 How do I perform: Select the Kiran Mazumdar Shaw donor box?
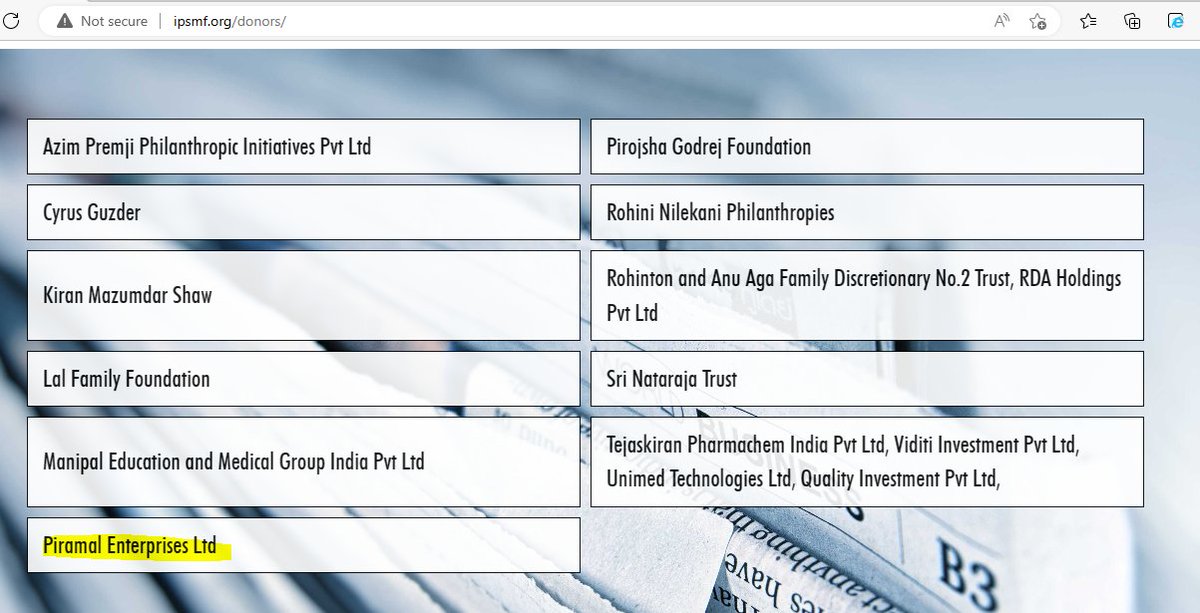[303, 296]
